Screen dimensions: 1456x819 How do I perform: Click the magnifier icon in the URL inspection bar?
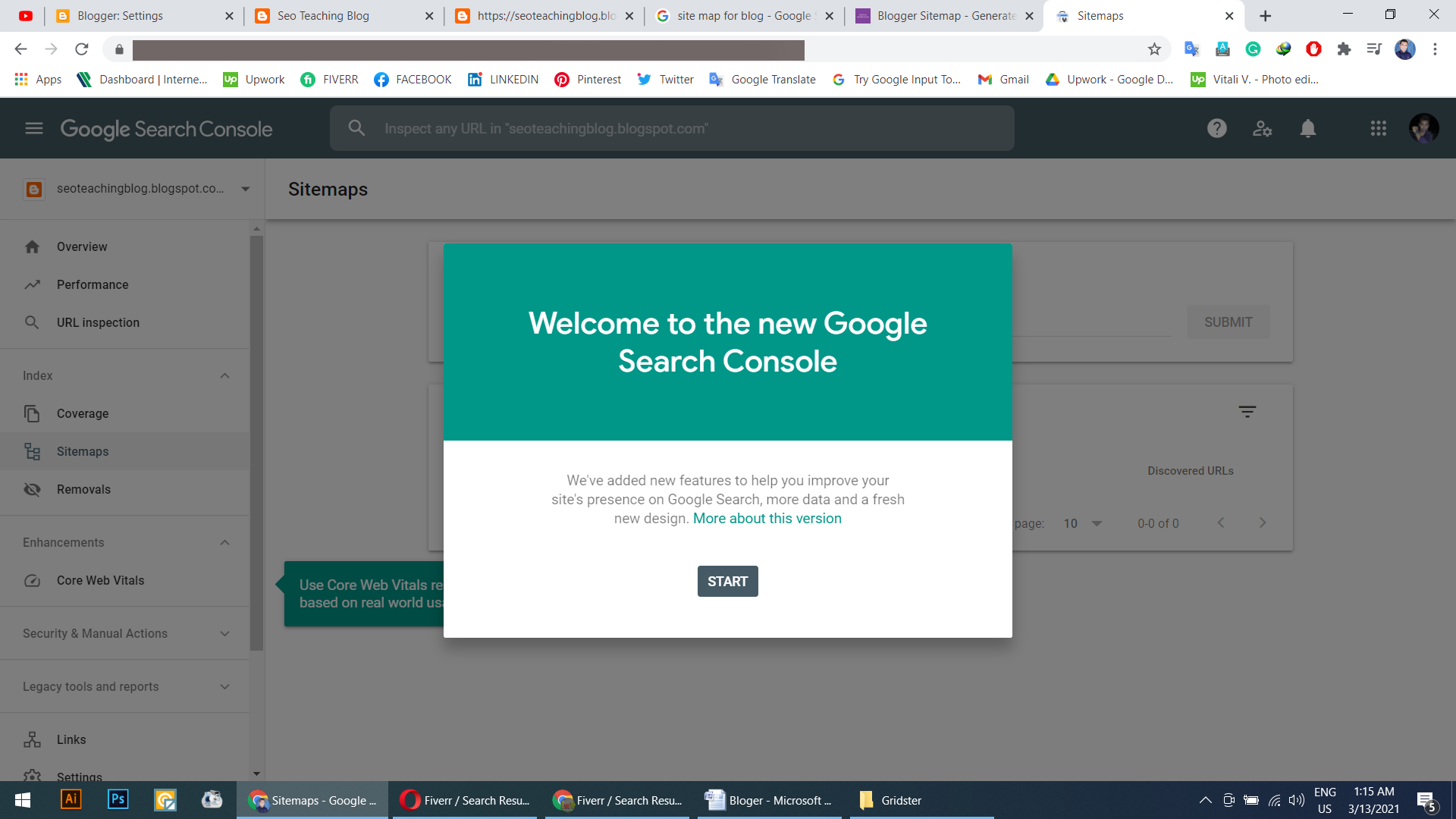click(x=356, y=128)
